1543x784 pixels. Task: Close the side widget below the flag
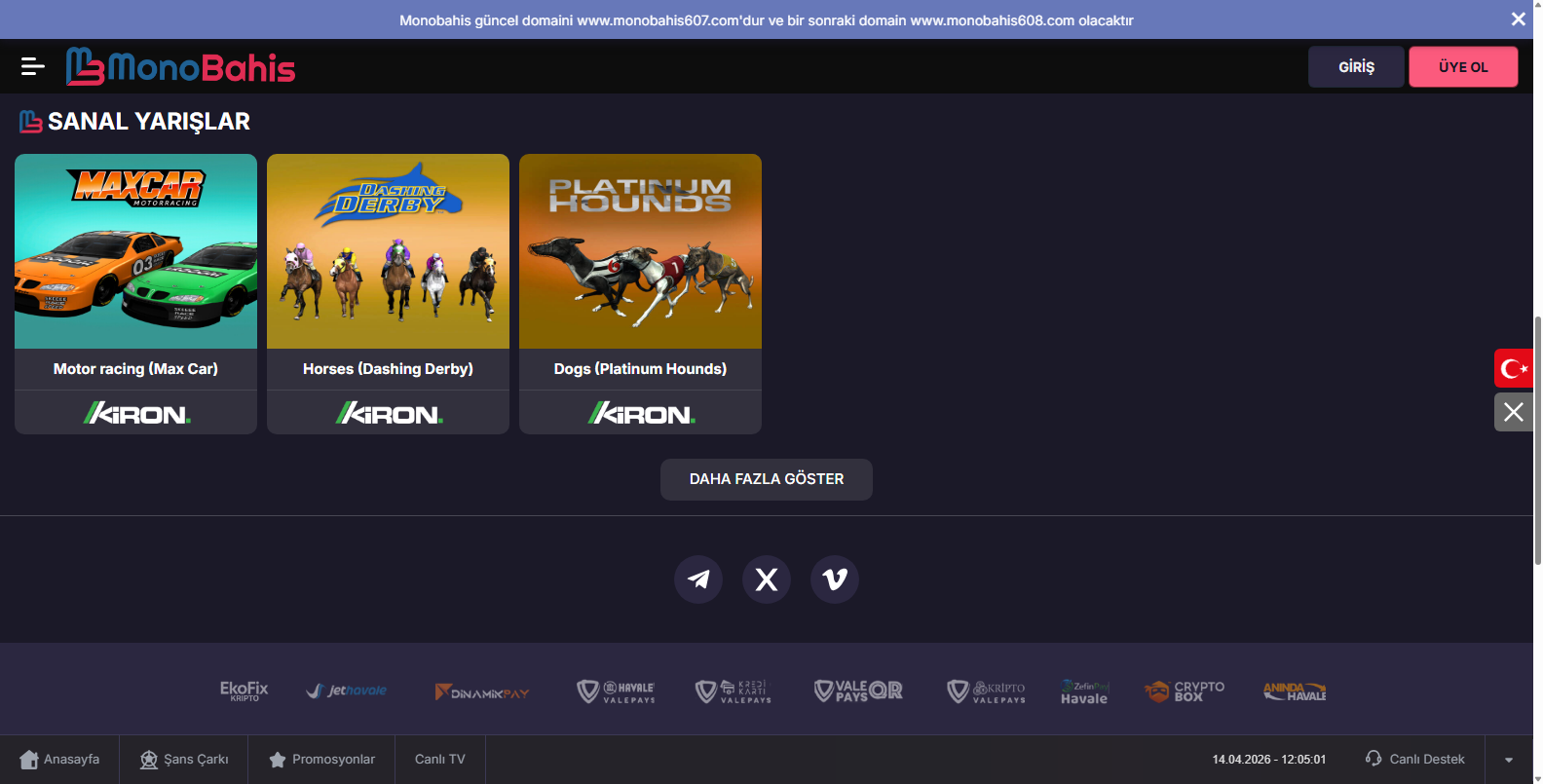point(1514,412)
